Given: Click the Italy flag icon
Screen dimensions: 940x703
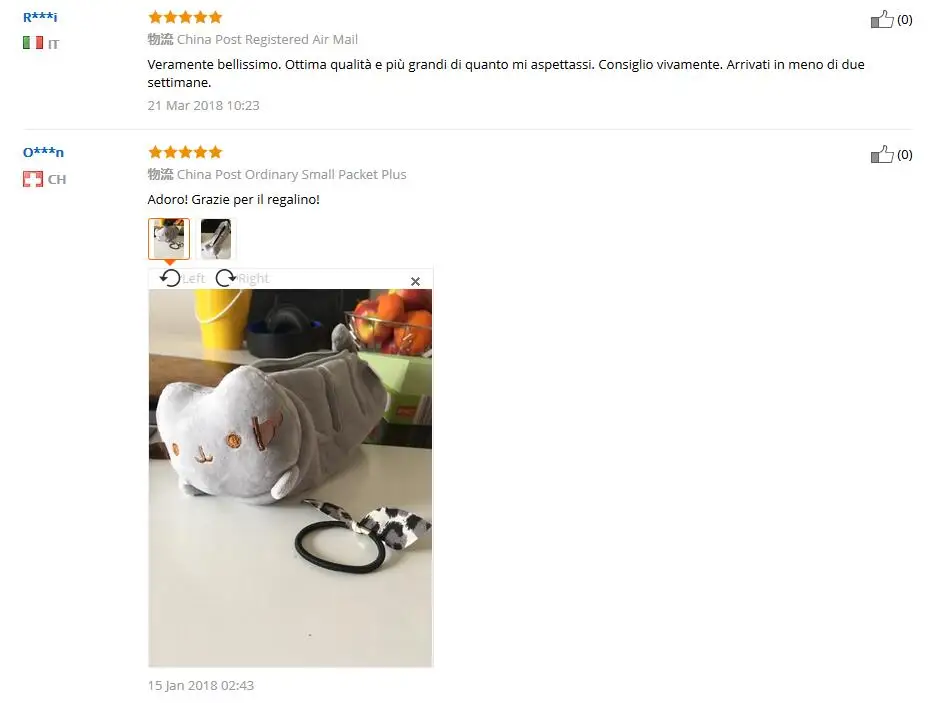Looking at the screenshot, I should [x=33, y=43].
